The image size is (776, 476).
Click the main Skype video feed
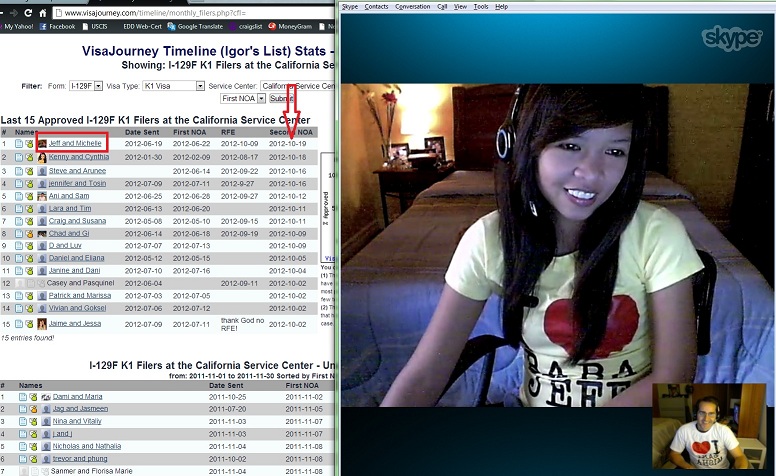[557, 245]
